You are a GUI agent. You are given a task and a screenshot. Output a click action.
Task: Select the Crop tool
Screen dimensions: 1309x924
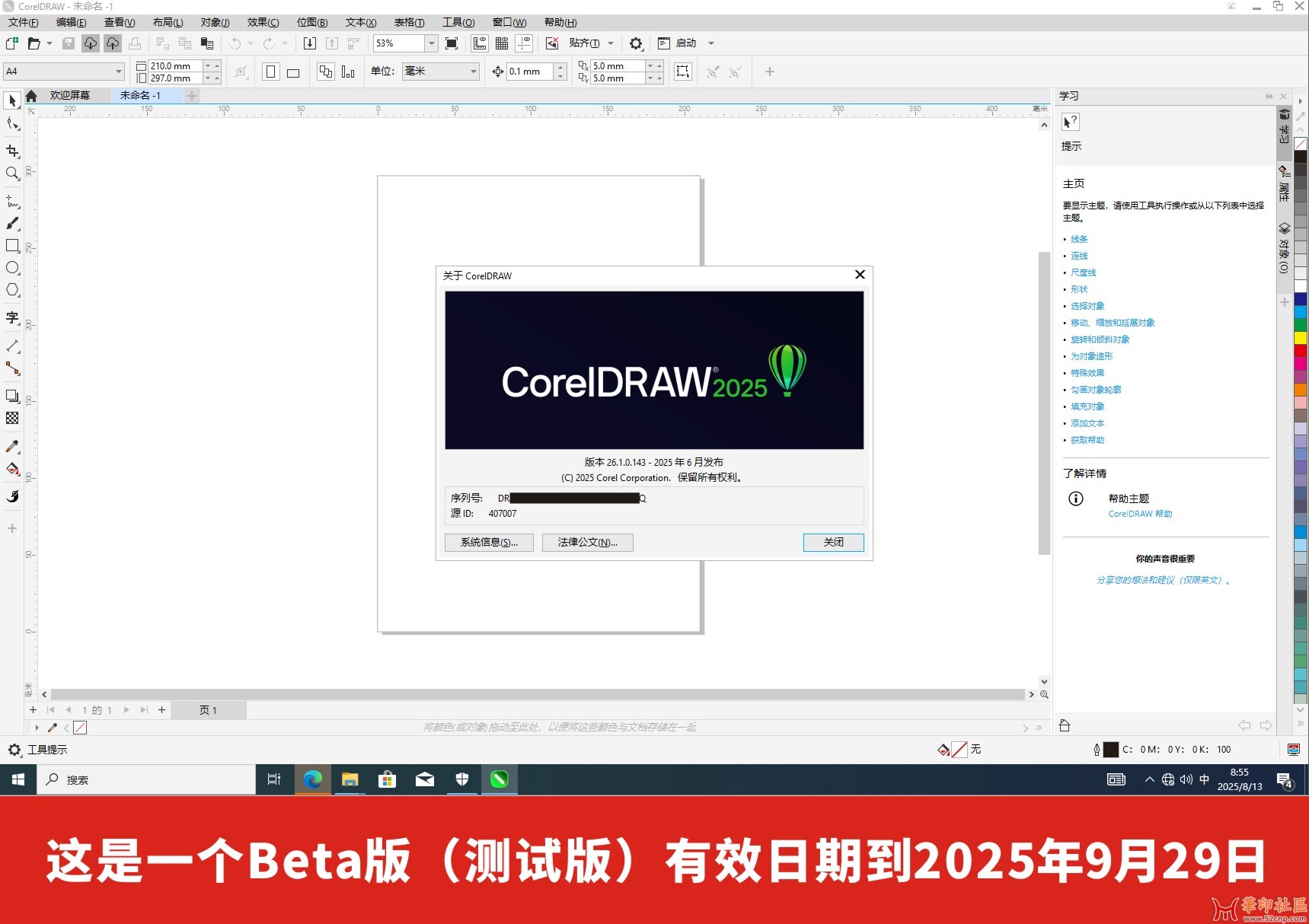(x=12, y=151)
